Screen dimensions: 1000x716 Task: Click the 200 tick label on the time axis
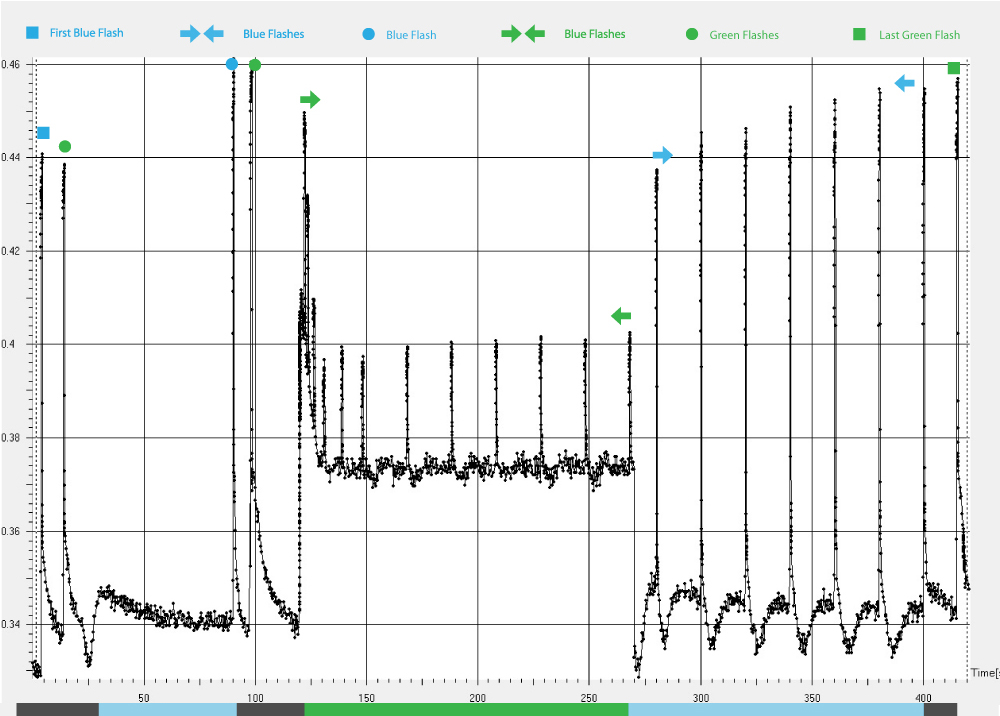pos(478,695)
